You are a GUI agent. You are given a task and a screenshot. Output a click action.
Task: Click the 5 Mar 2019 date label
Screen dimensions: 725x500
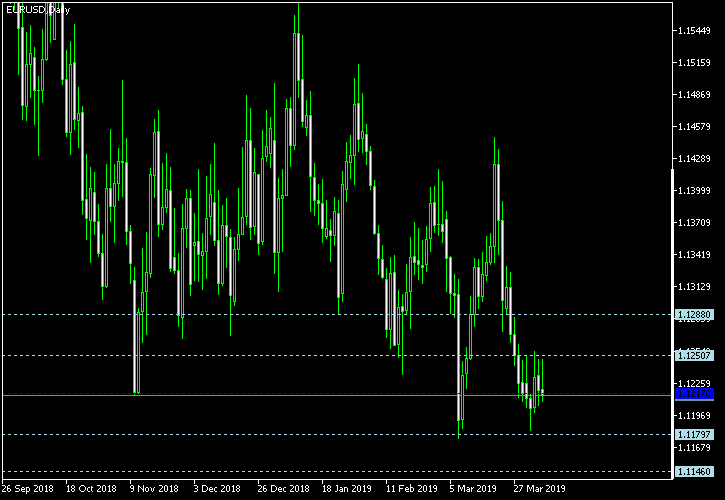pos(473,488)
